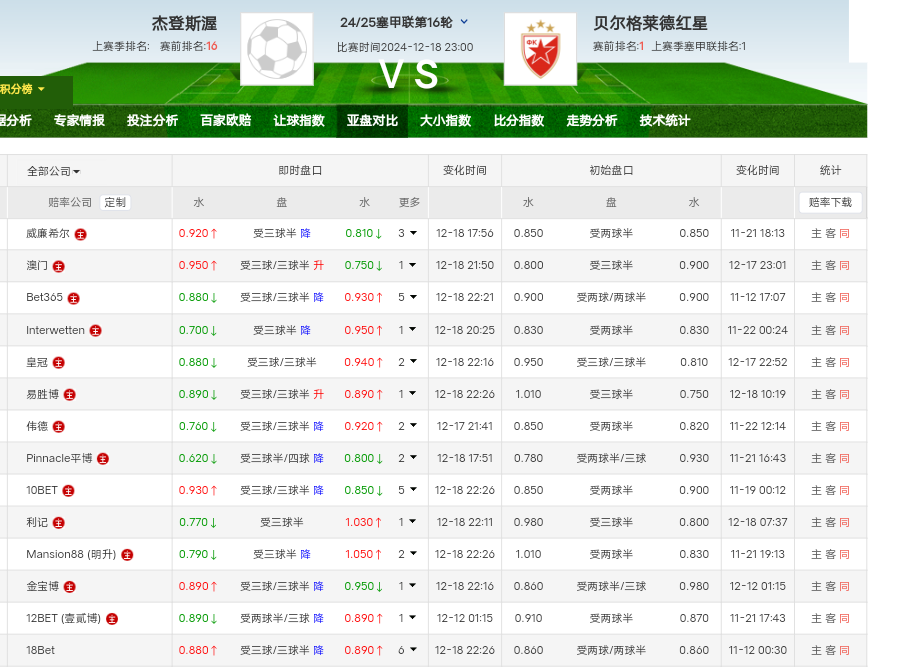Click the 杰登斯渥 football team logo
This screenshot has width=905, height=667.
[277, 49]
